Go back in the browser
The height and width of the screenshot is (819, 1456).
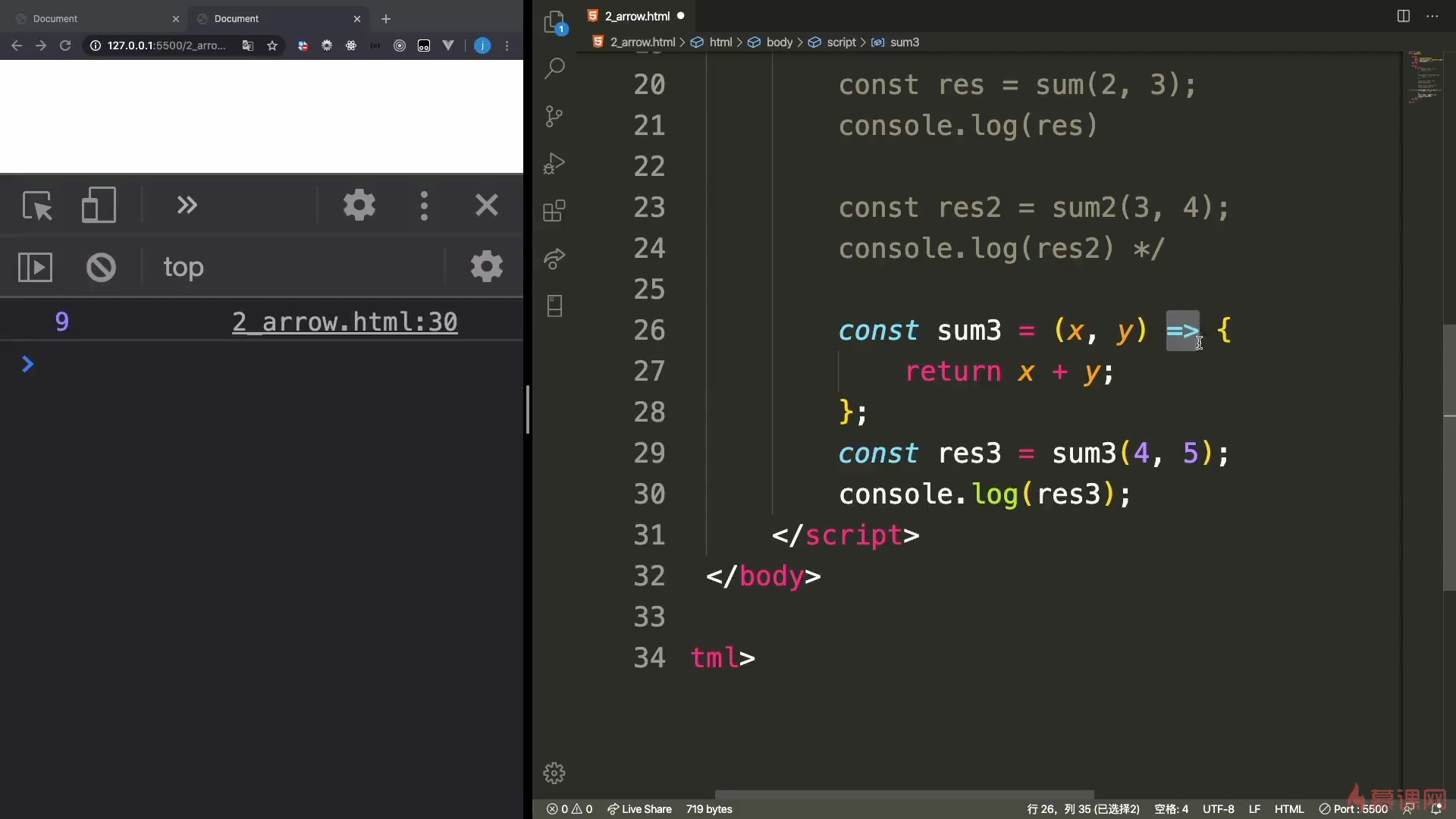click(x=17, y=45)
